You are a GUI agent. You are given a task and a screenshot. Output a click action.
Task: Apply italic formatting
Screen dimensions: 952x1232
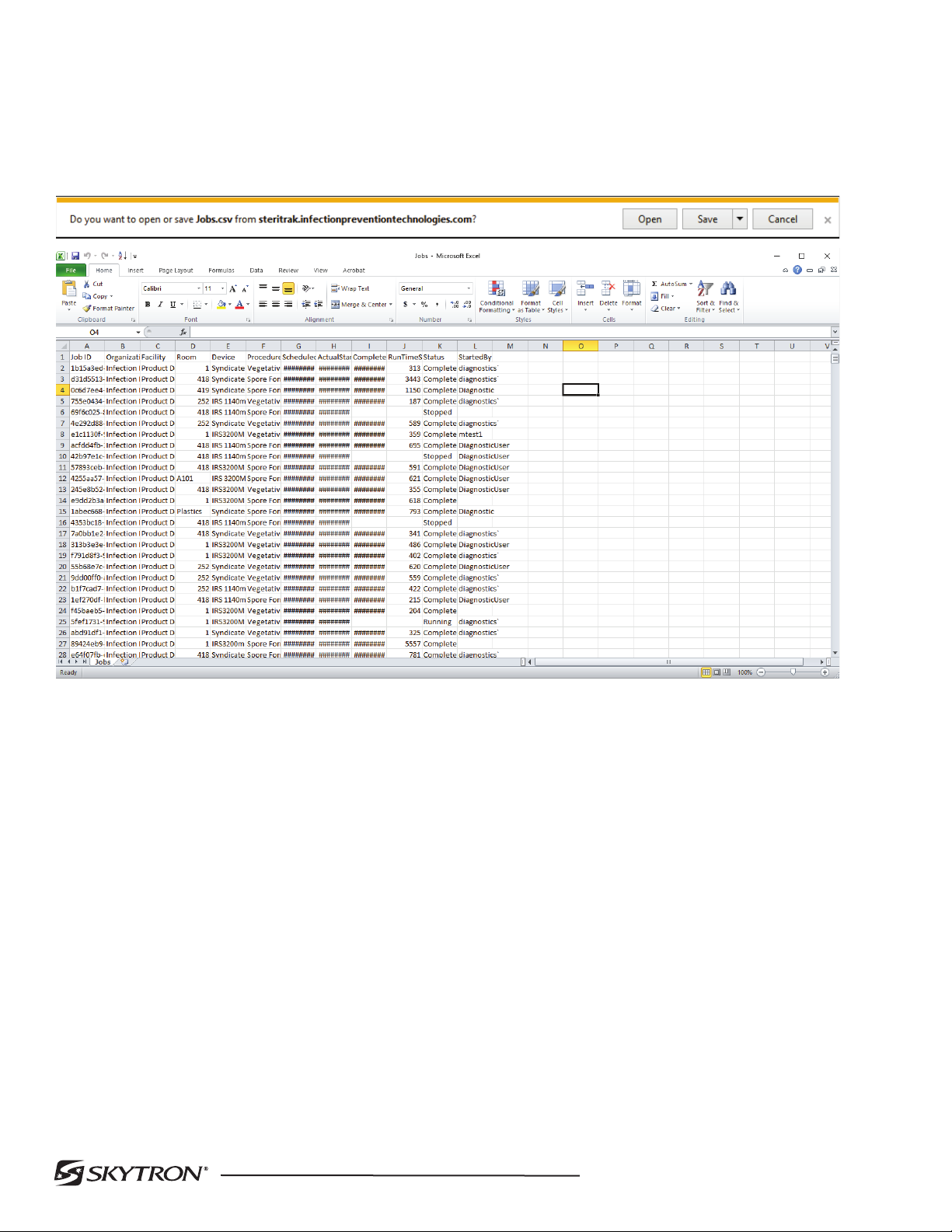point(160,305)
